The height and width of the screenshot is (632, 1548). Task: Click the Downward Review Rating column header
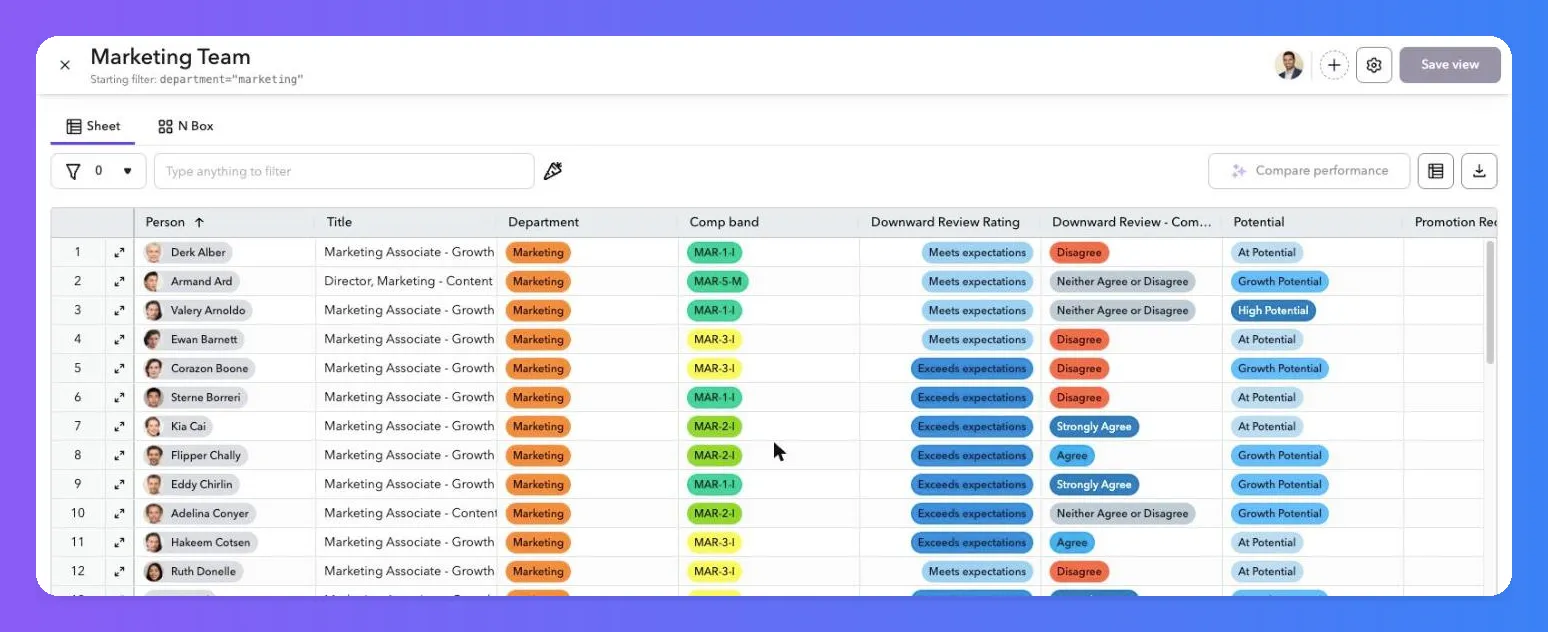[x=949, y=222]
